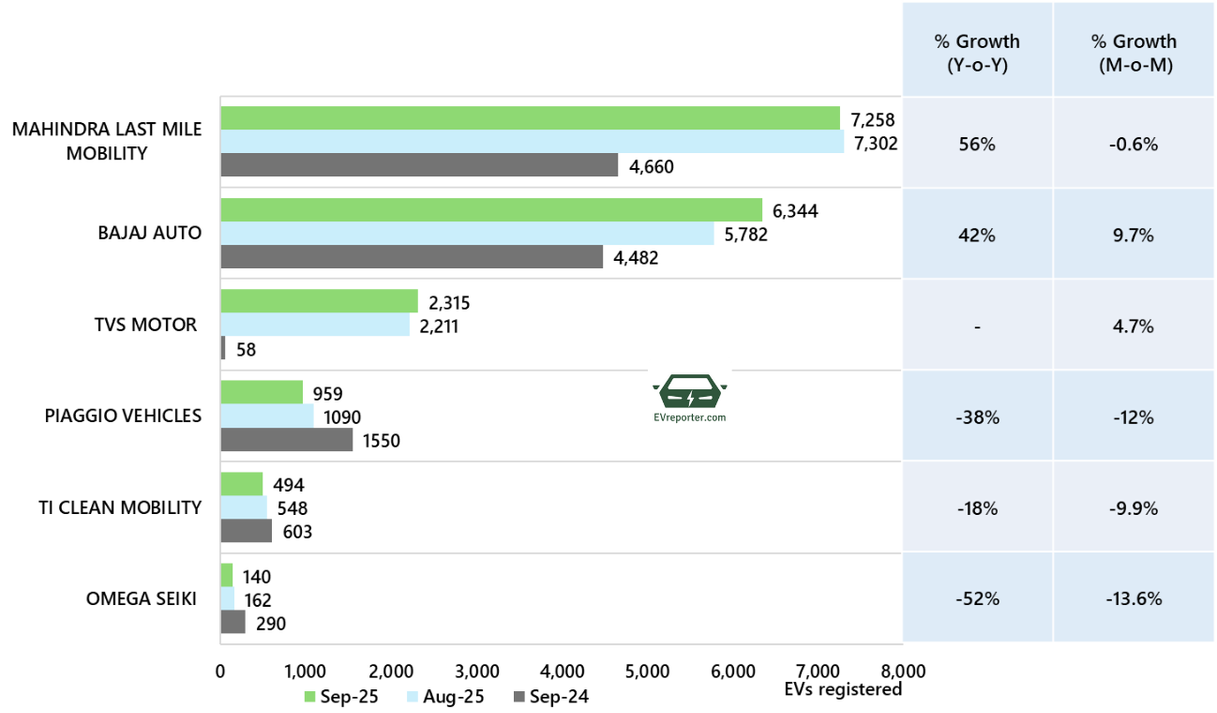
Task: Click Omega Seiki's -52% Y-o-Y cell
Action: point(977,598)
